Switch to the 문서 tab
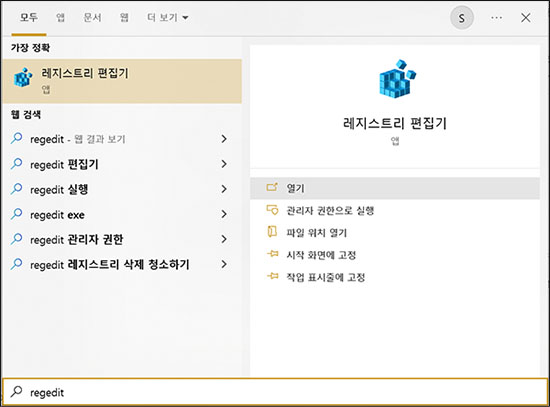The width and height of the screenshot is (550, 407). click(x=92, y=17)
